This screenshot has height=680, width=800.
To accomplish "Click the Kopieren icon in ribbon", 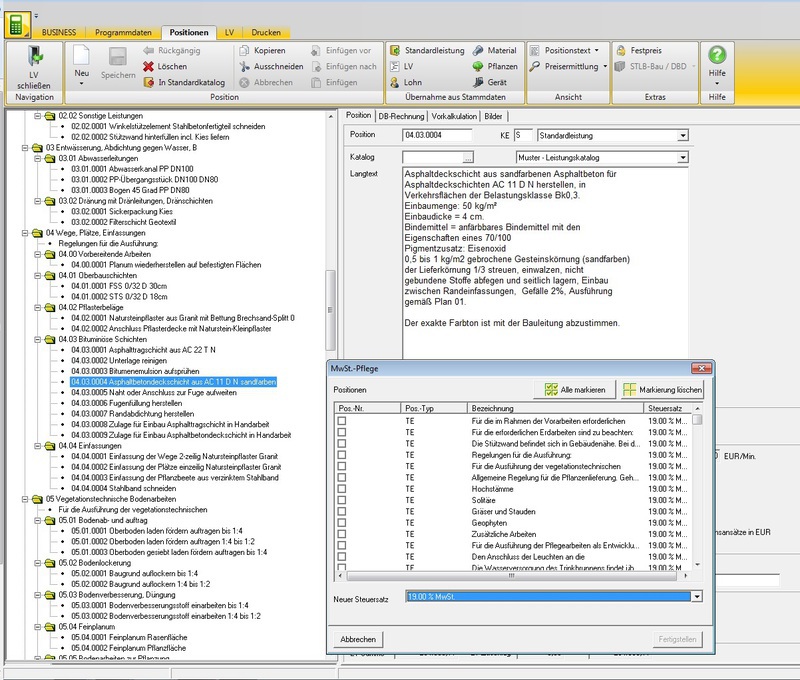I will (x=246, y=50).
